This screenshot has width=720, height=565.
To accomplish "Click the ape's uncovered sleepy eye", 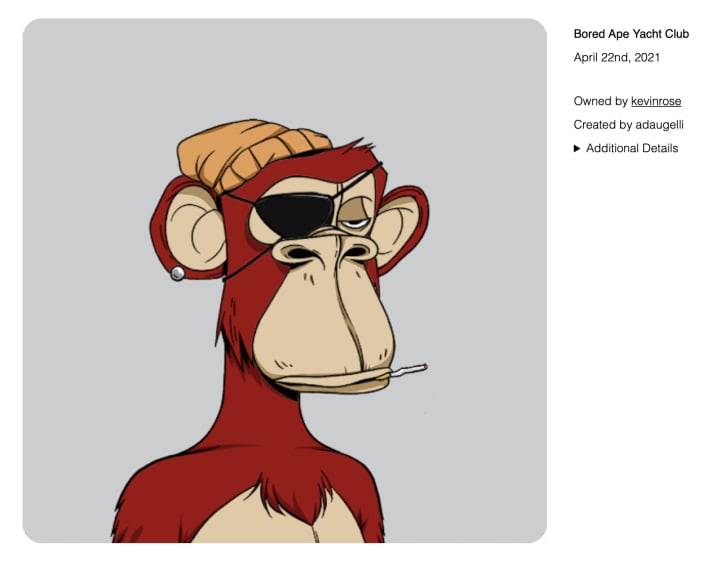I will coord(355,224).
